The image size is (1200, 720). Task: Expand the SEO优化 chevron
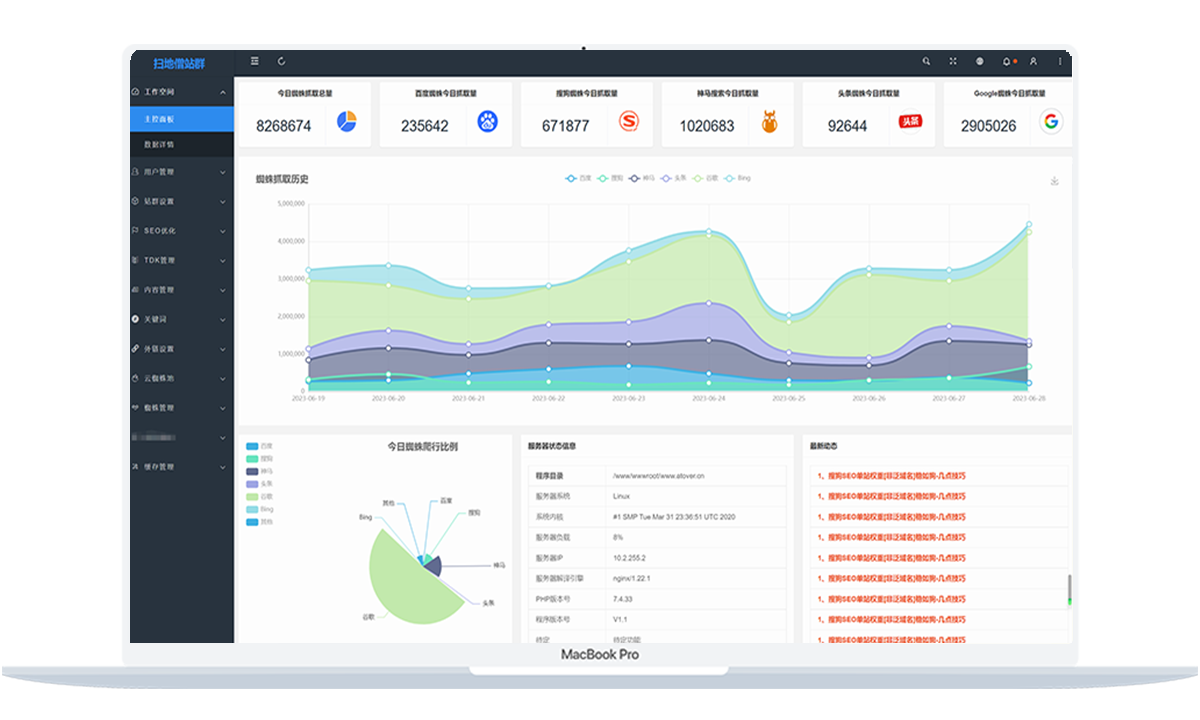click(x=222, y=231)
